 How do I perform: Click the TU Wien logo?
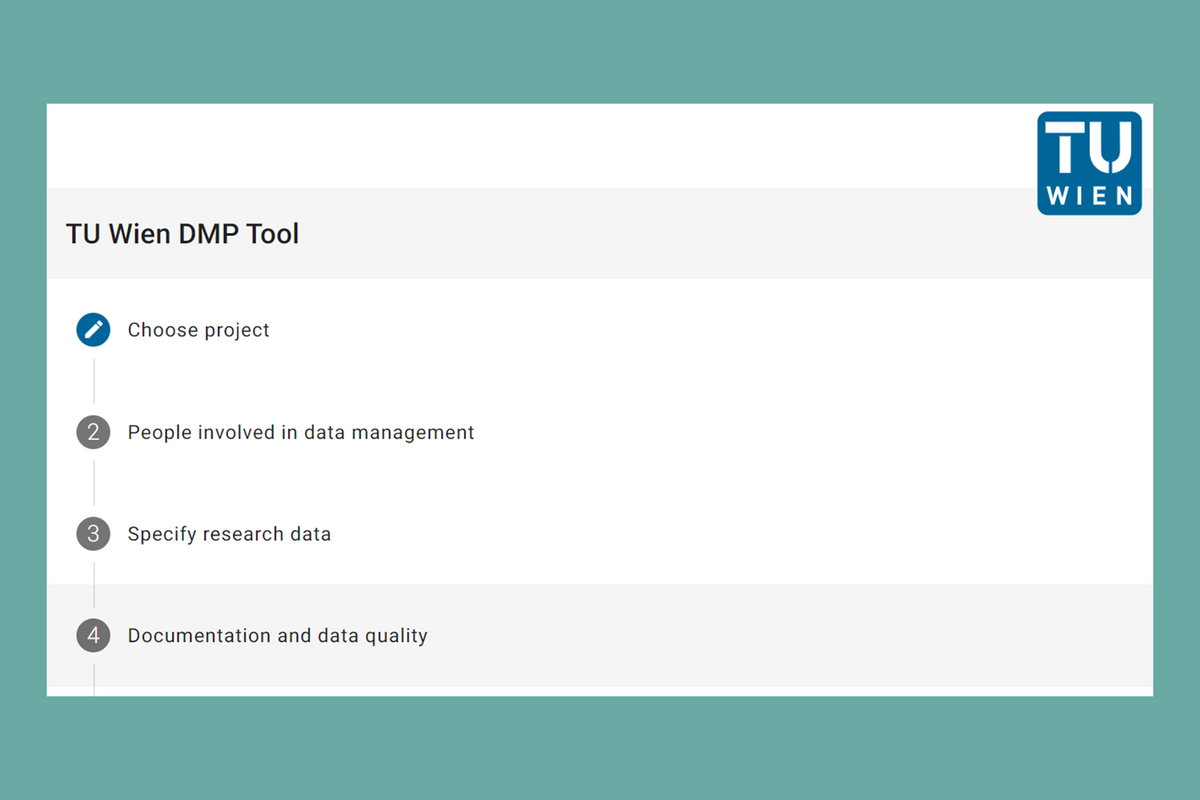(x=1089, y=162)
